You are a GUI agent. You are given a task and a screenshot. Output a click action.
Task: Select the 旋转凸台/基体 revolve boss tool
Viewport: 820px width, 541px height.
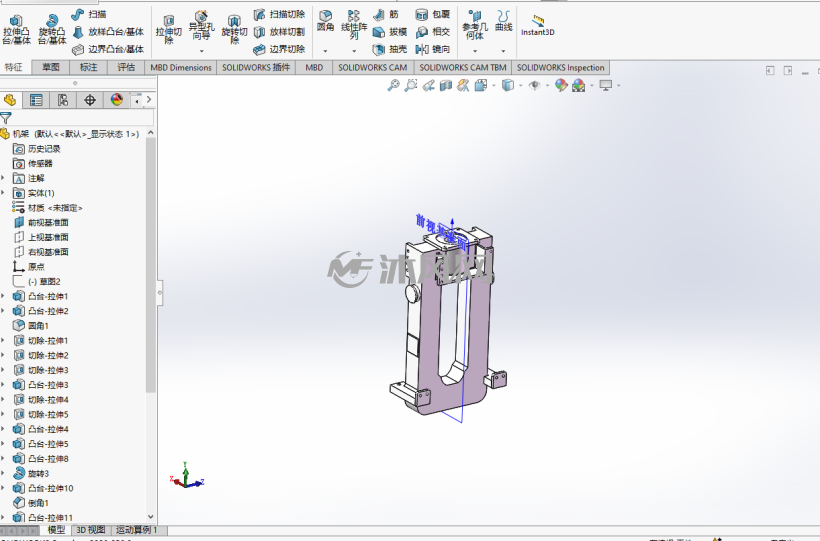pos(52,29)
